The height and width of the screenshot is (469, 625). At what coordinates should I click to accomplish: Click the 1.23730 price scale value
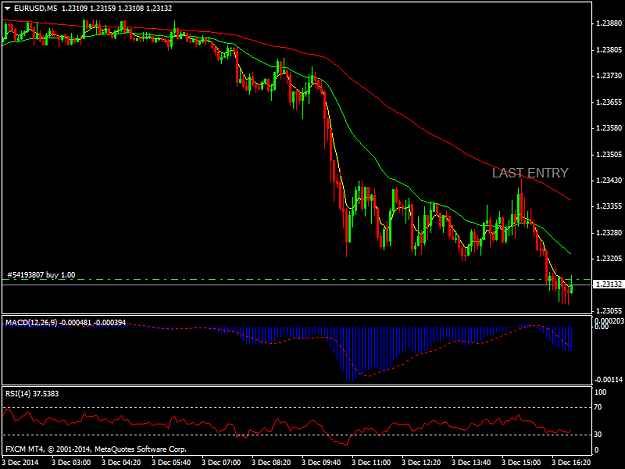click(x=609, y=76)
